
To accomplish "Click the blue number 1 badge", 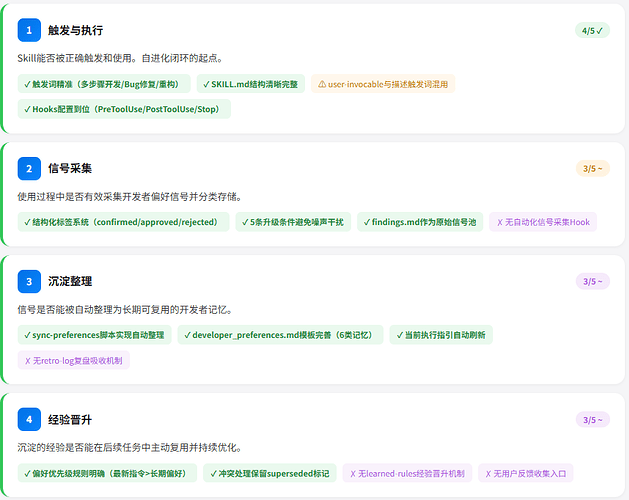I will pyautogui.click(x=29, y=30).
